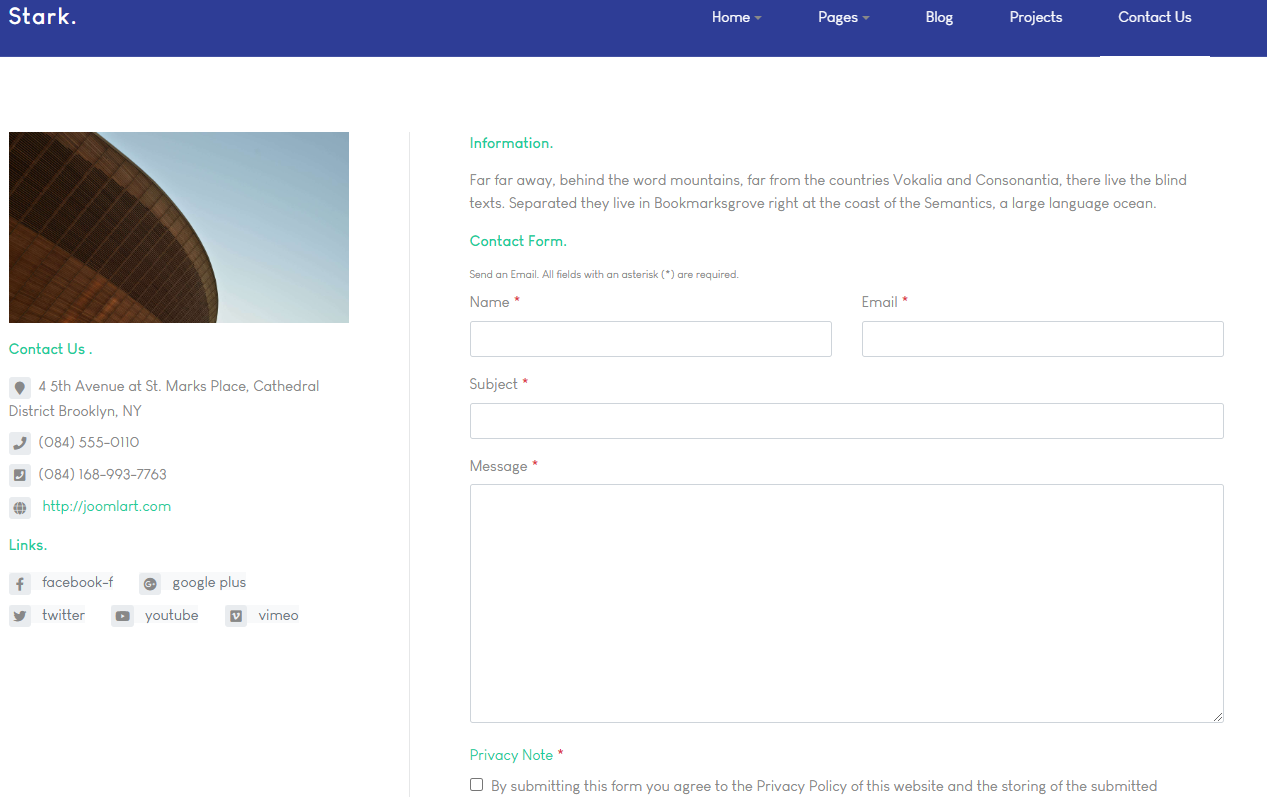Follow the youtube link
The image size is (1267, 797).
click(x=172, y=615)
